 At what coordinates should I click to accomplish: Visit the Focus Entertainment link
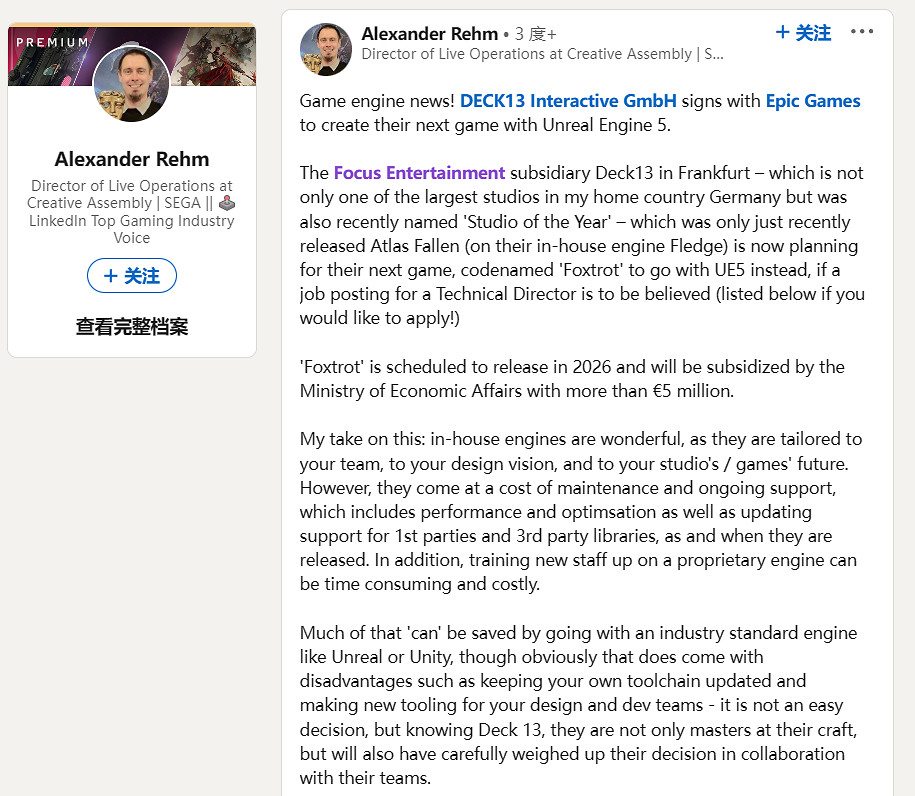point(419,173)
